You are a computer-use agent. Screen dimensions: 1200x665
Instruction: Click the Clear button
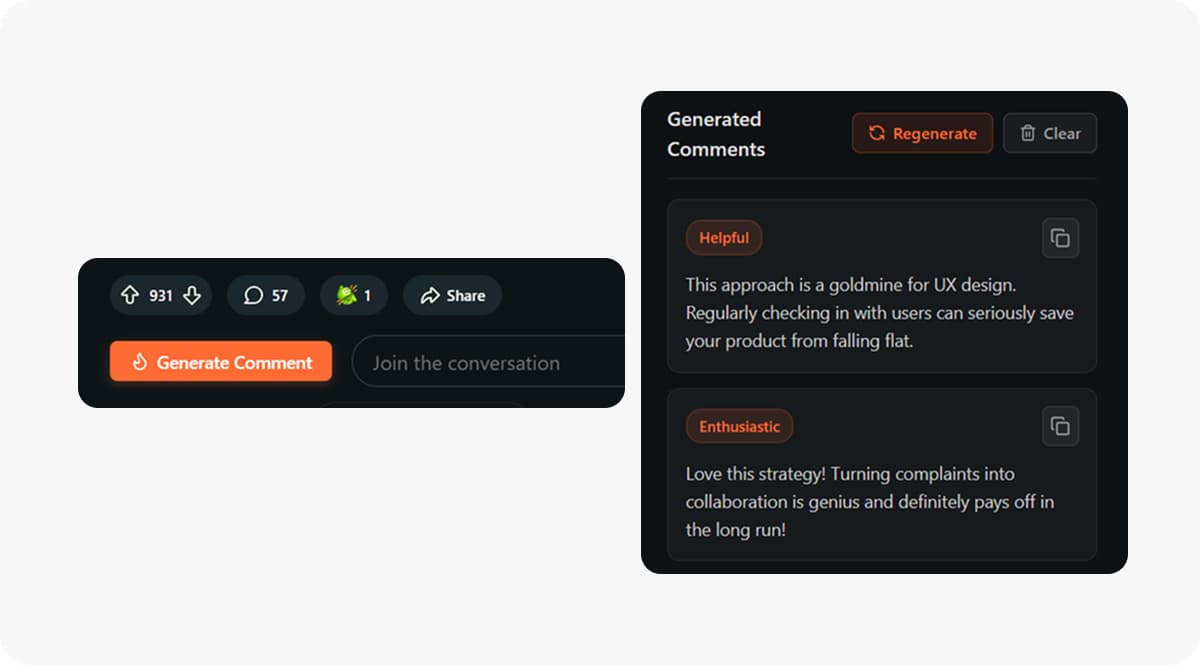pyautogui.click(x=1049, y=133)
